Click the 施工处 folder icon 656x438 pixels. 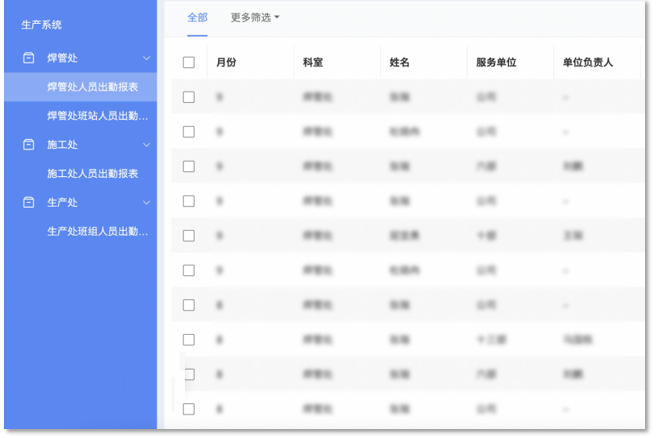pyautogui.click(x=28, y=145)
